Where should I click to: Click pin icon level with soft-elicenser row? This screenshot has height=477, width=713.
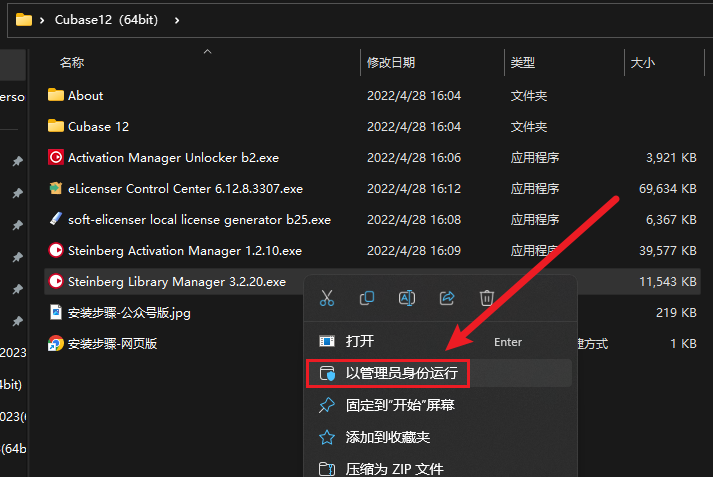pyautogui.click(x=17, y=225)
